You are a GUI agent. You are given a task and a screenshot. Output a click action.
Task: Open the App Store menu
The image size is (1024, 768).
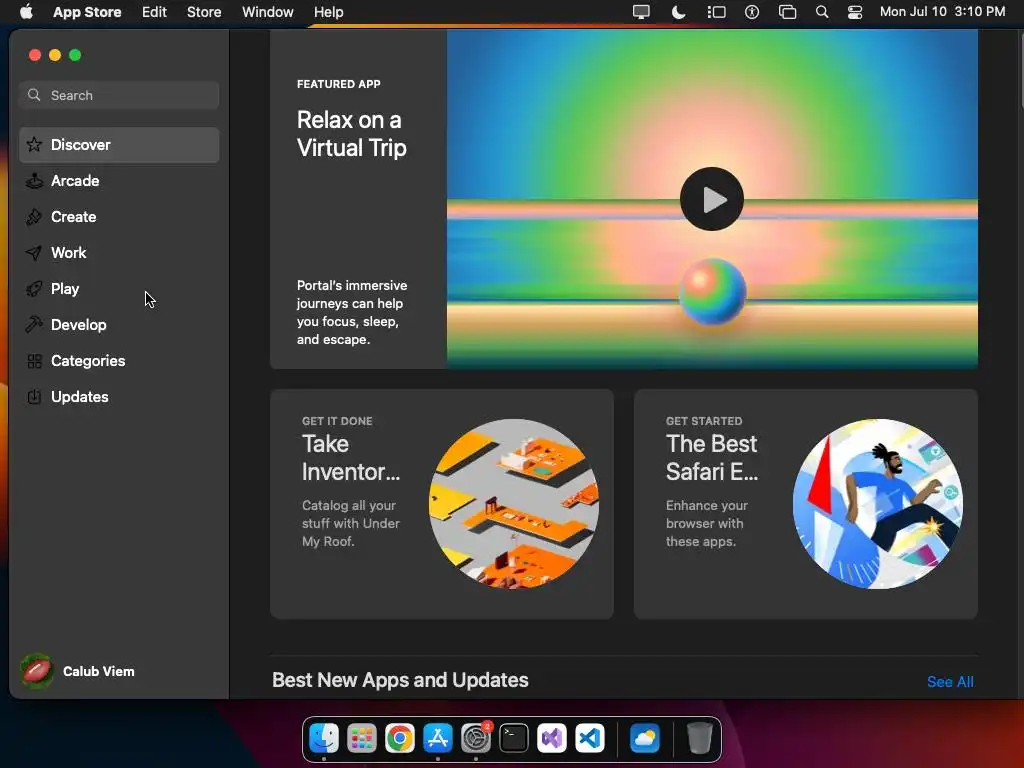click(x=87, y=12)
